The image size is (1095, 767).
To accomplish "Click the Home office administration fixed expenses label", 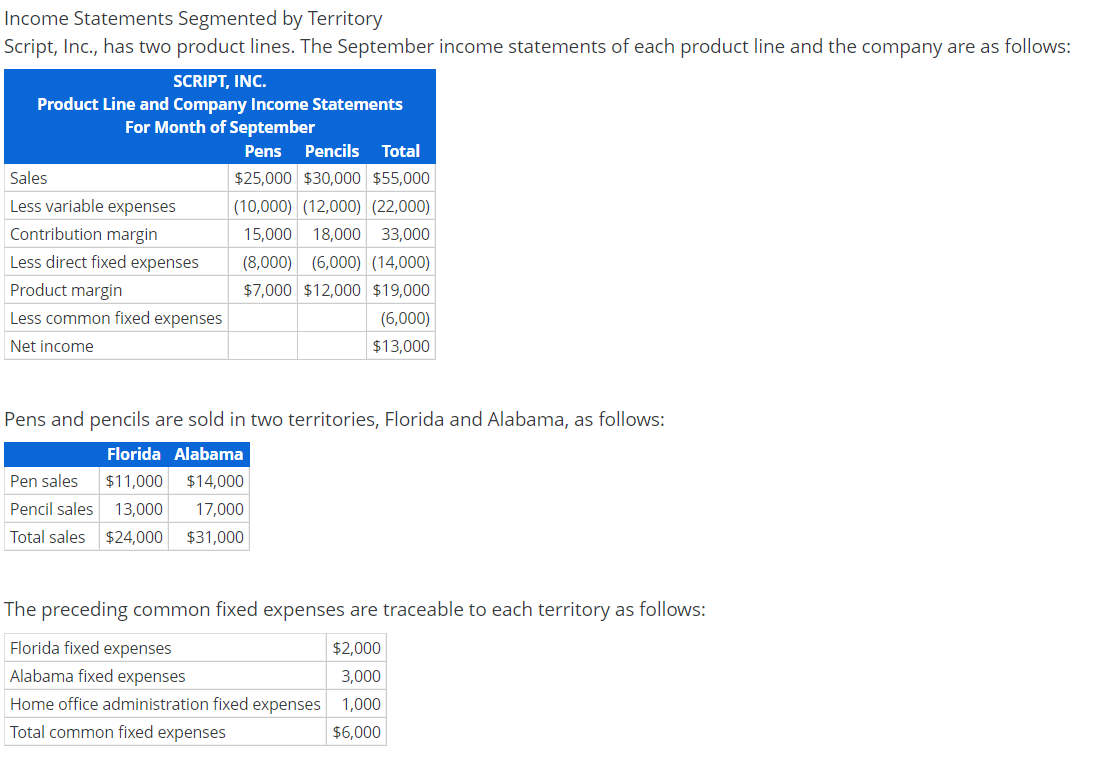I will pyautogui.click(x=164, y=704).
